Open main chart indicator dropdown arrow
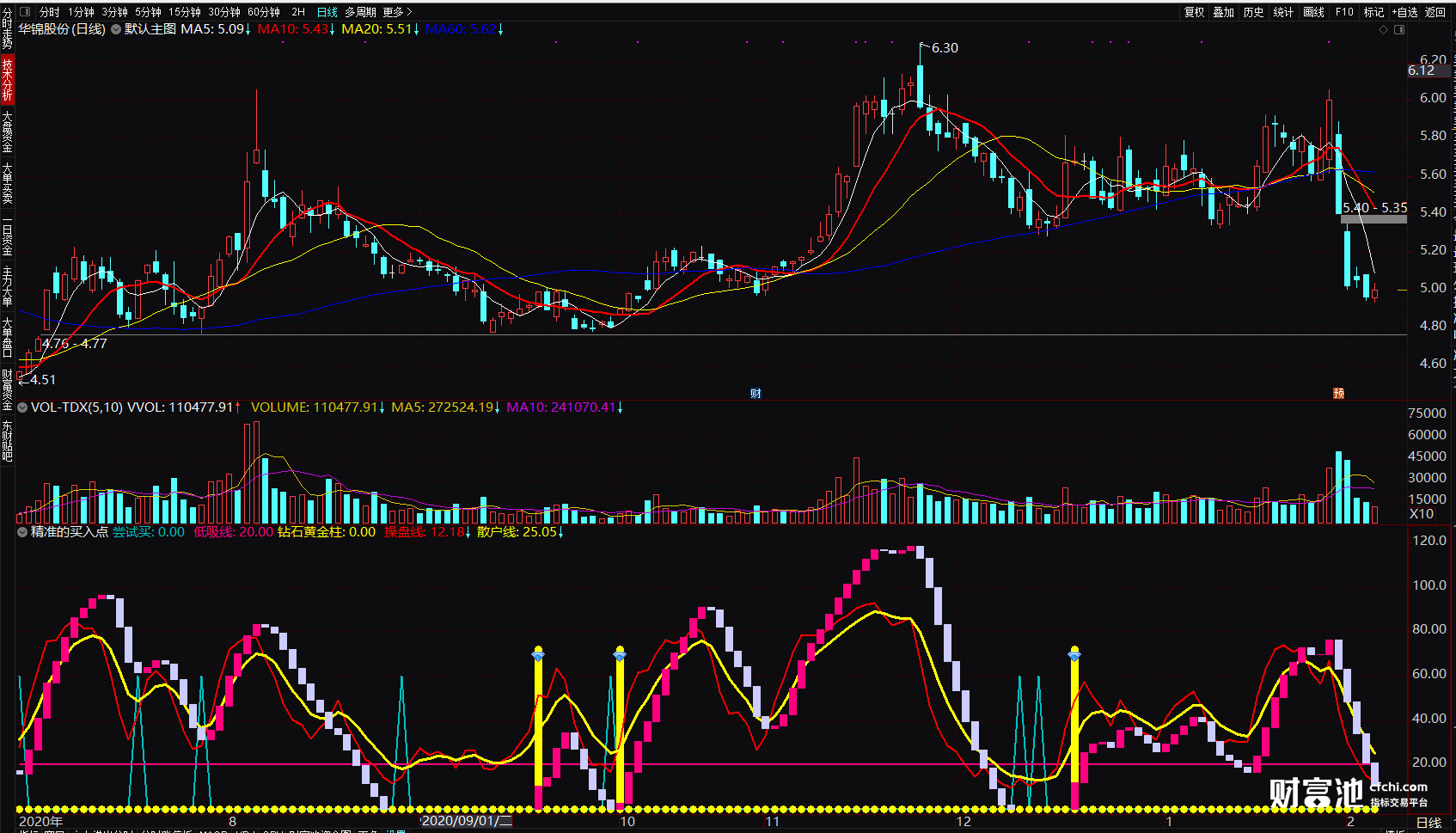 [x=115, y=29]
